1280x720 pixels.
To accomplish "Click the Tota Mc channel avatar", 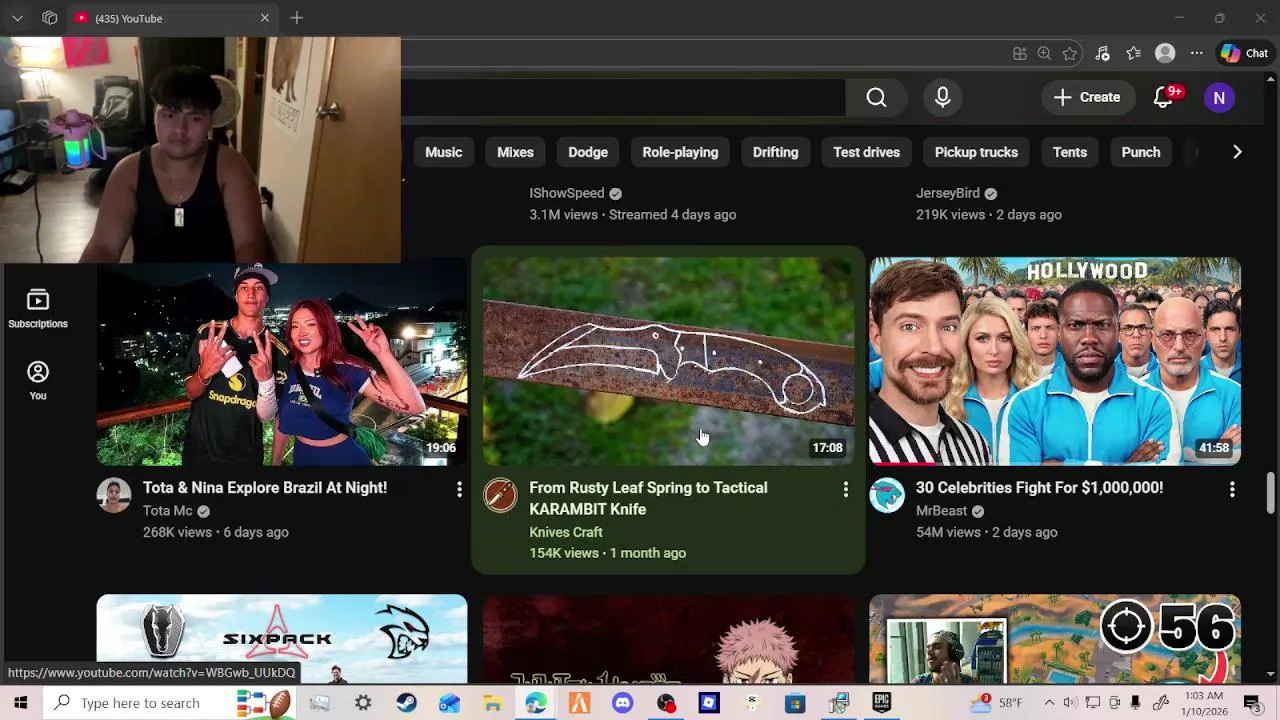I will pos(114,495).
